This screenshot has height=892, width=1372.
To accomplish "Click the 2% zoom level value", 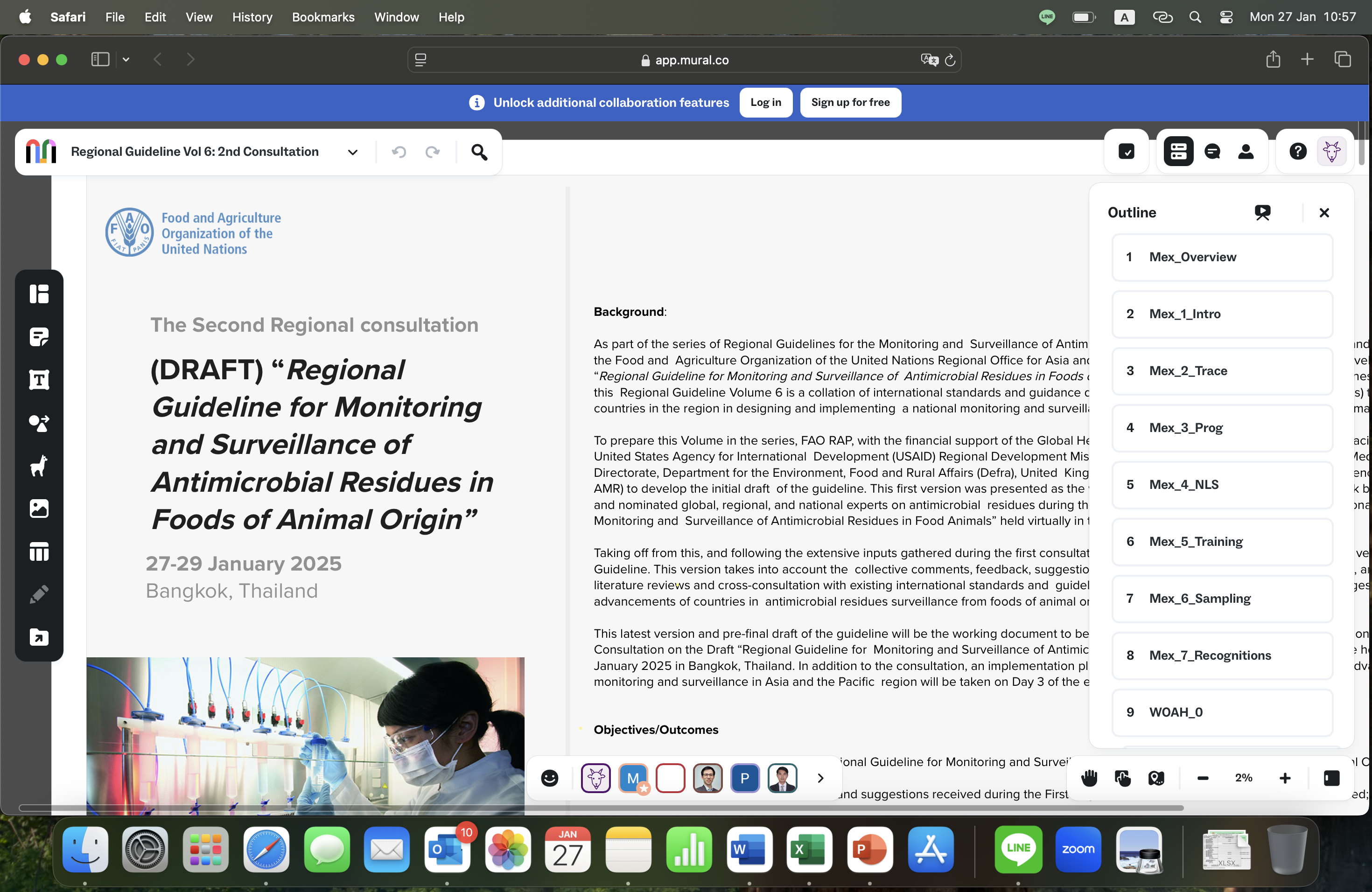I will [1244, 778].
